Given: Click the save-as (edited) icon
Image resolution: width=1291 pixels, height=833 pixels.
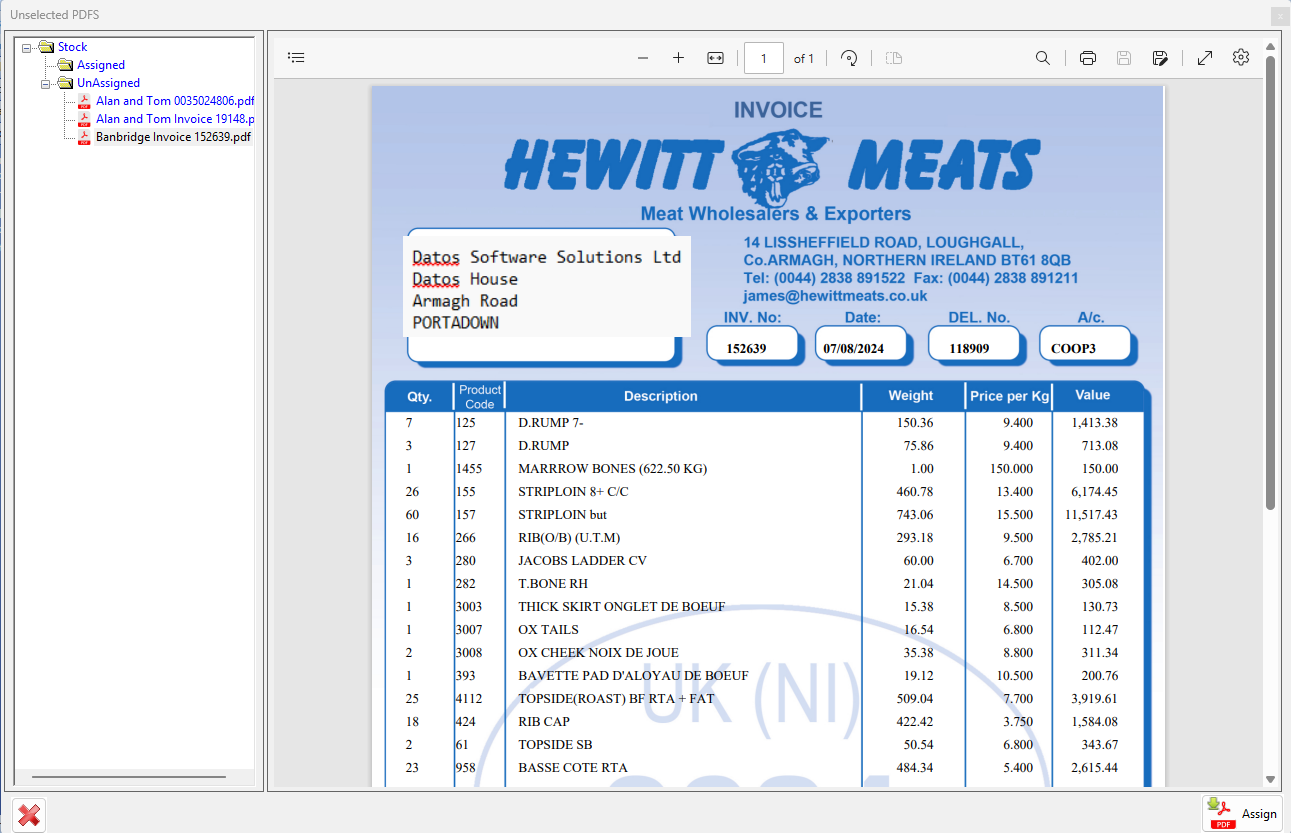Looking at the screenshot, I should [x=1160, y=58].
